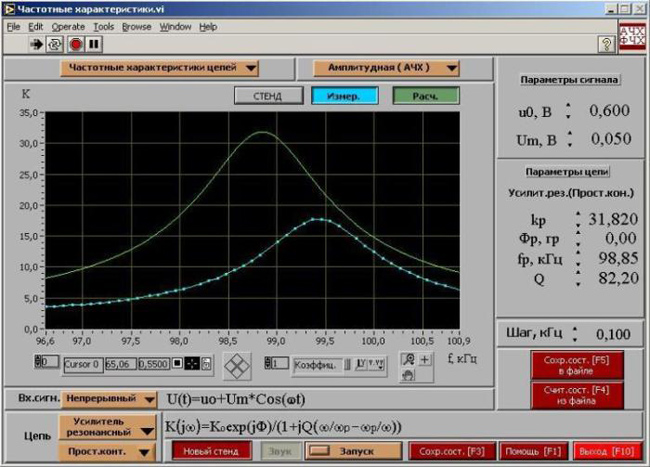Click the Коэффиц. scale name field

click(x=317, y=365)
